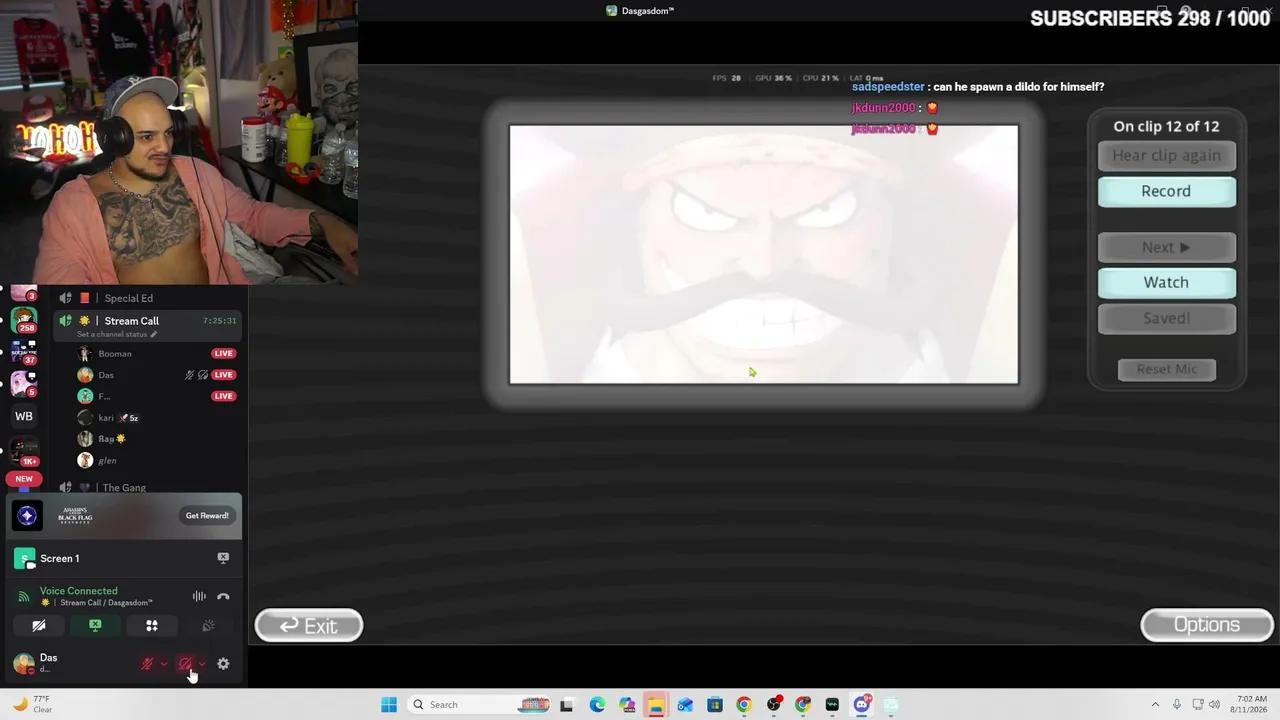The width and height of the screenshot is (1280, 720).
Task: Record the current clip in the game
Action: click(x=1166, y=191)
